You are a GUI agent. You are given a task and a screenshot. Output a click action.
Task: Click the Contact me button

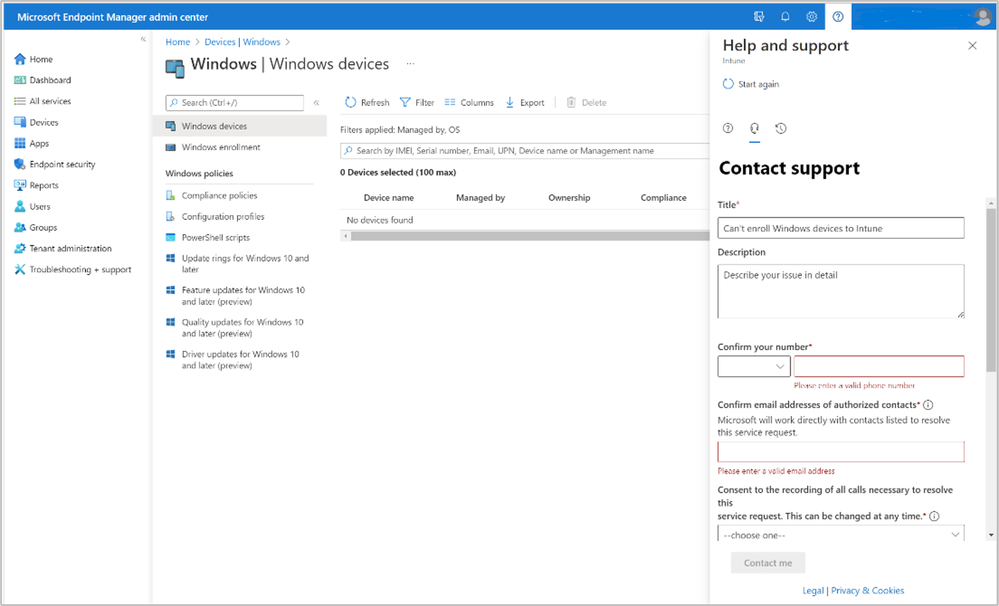tap(768, 563)
